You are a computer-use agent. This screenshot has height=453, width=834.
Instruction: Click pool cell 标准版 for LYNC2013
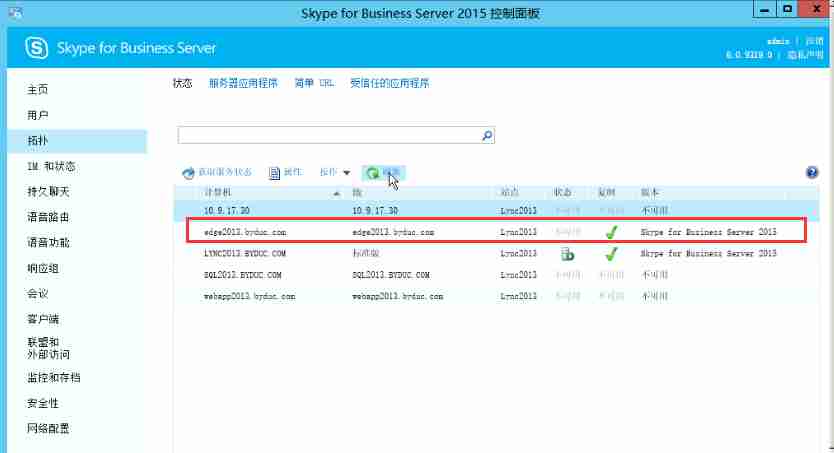(x=365, y=254)
